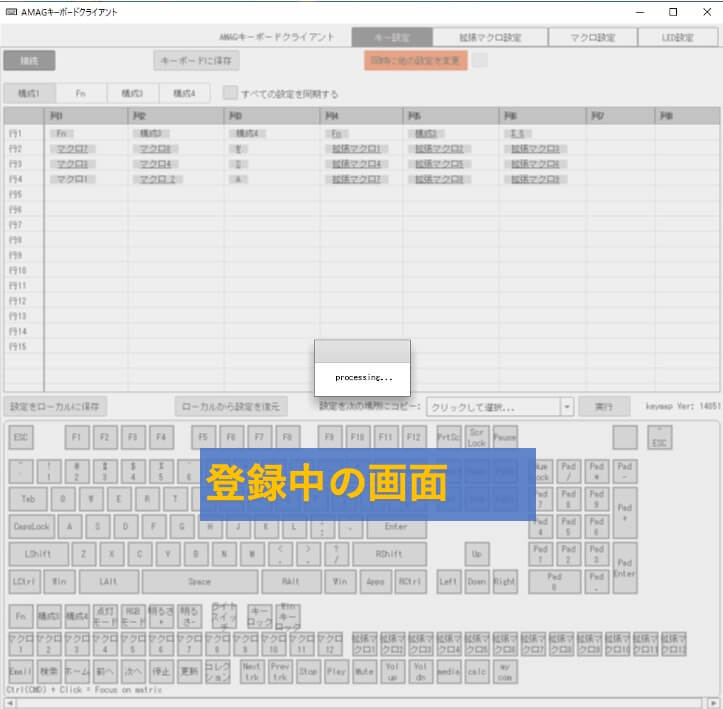Select the Vol up key
Viewport: 723px width, 709px height.
[393, 671]
